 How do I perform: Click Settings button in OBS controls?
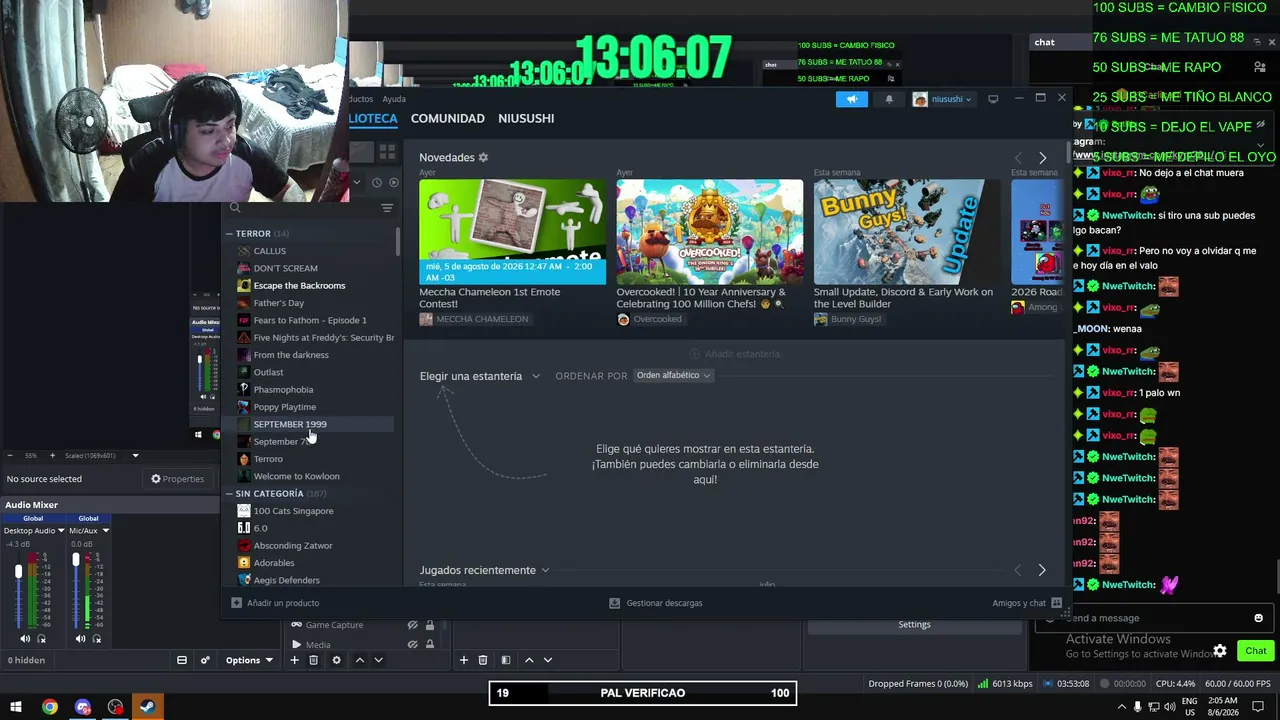[x=914, y=625]
